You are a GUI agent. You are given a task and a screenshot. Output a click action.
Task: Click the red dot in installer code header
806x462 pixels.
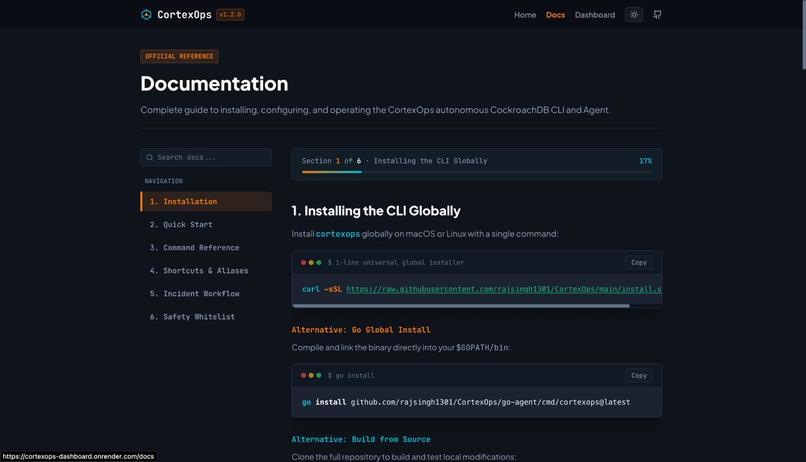(x=303, y=263)
